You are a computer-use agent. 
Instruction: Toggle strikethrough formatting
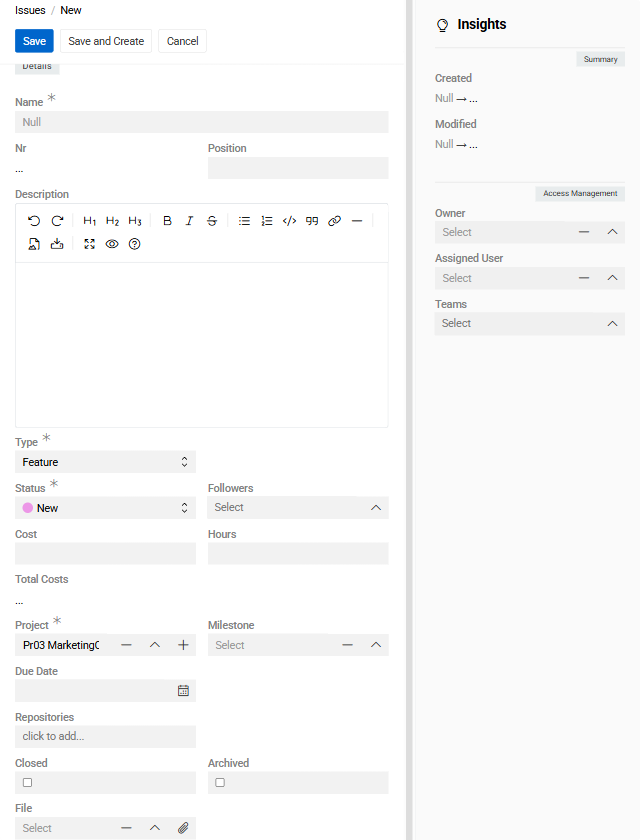tap(212, 221)
